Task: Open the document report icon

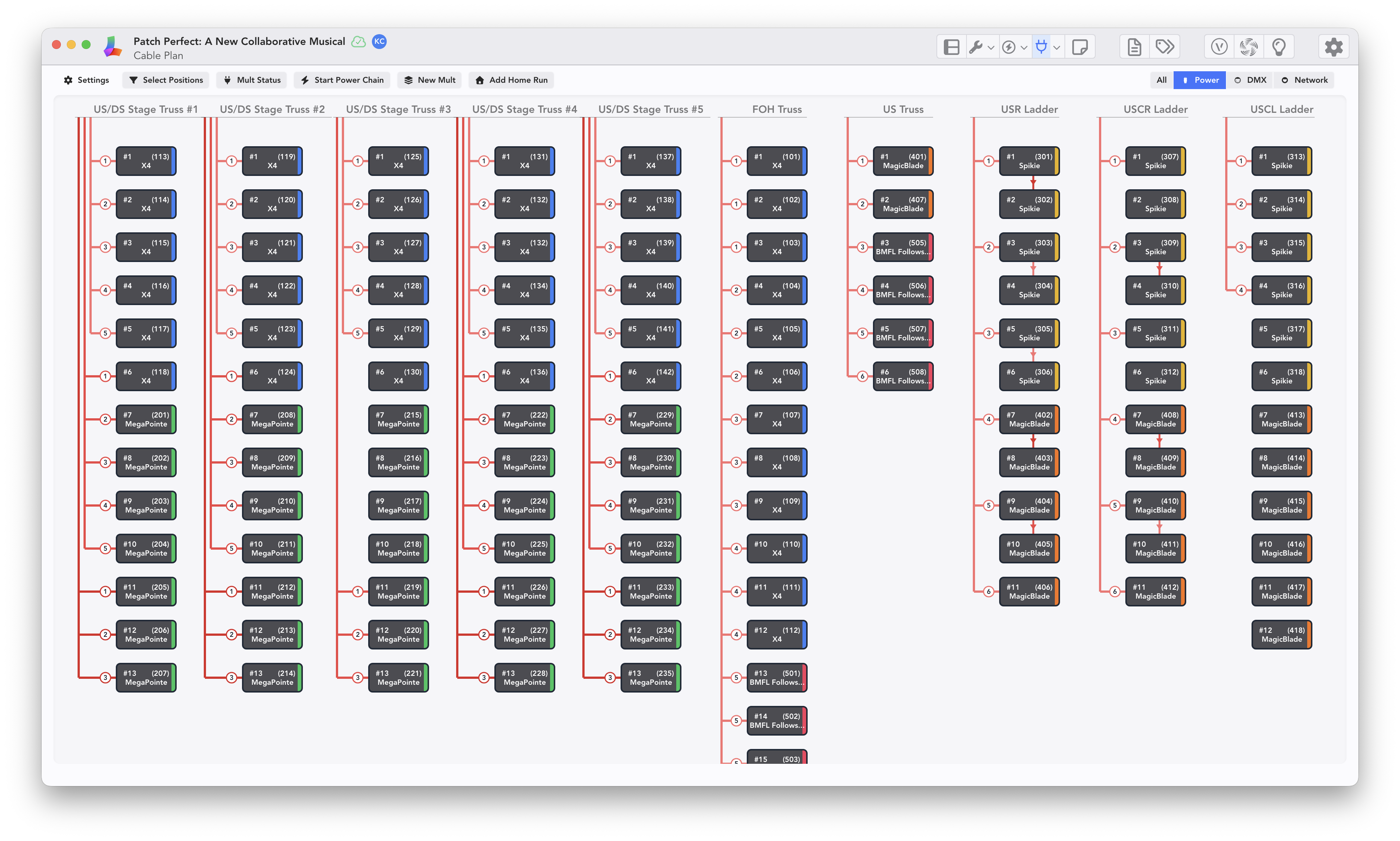Action: click(x=1134, y=47)
